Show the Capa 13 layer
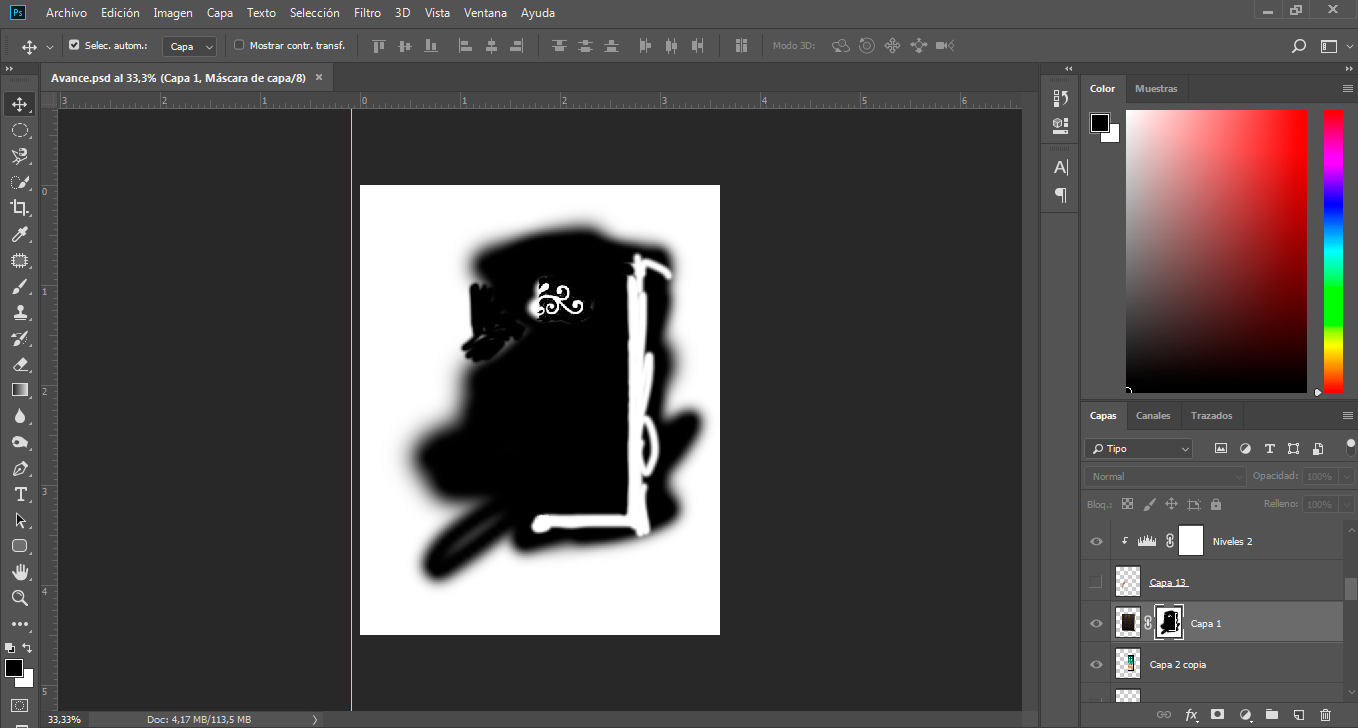Image resolution: width=1358 pixels, height=728 pixels. [x=1095, y=581]
